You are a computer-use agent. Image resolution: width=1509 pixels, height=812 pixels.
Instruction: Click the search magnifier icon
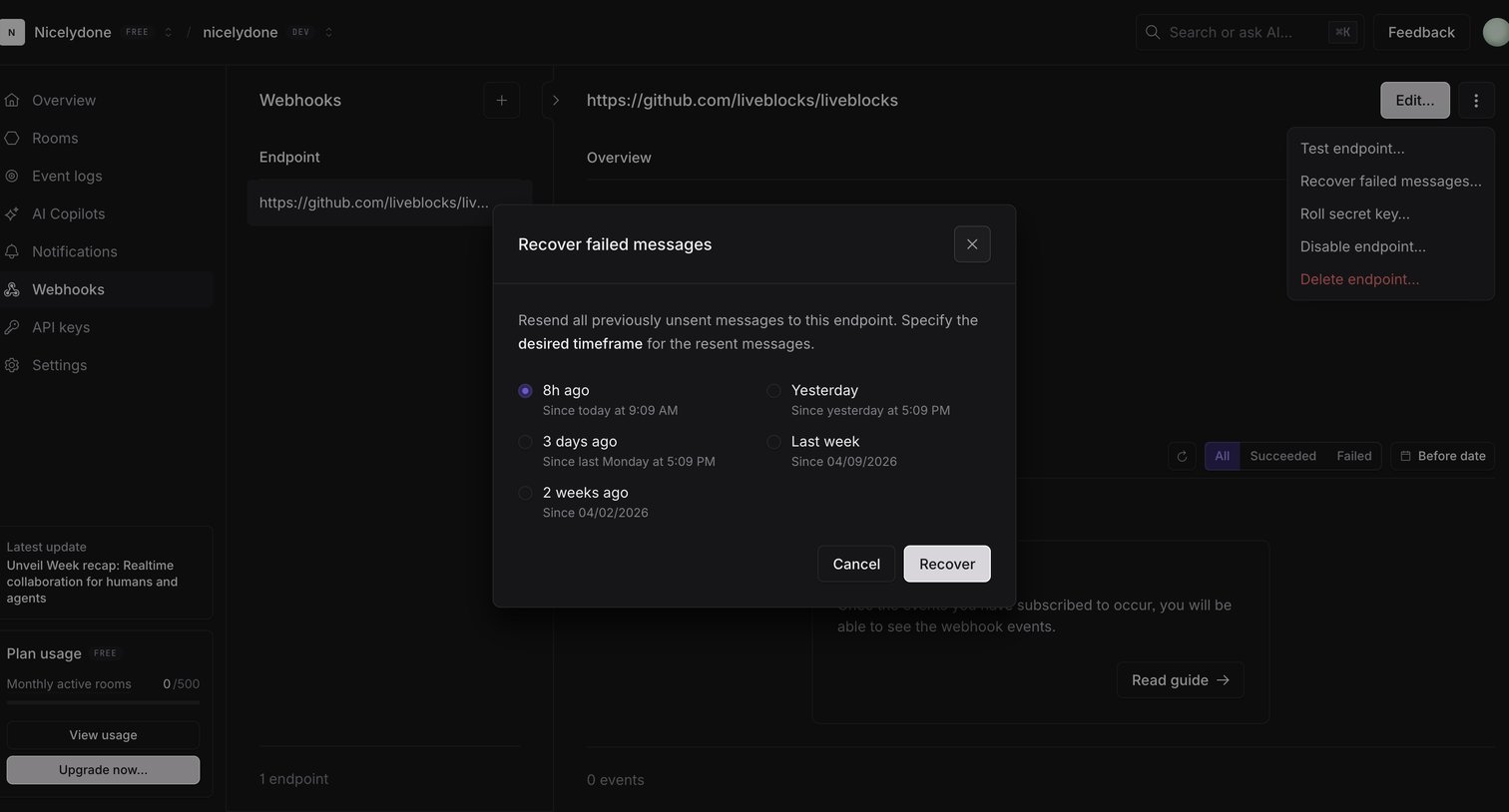(1153, 32)
